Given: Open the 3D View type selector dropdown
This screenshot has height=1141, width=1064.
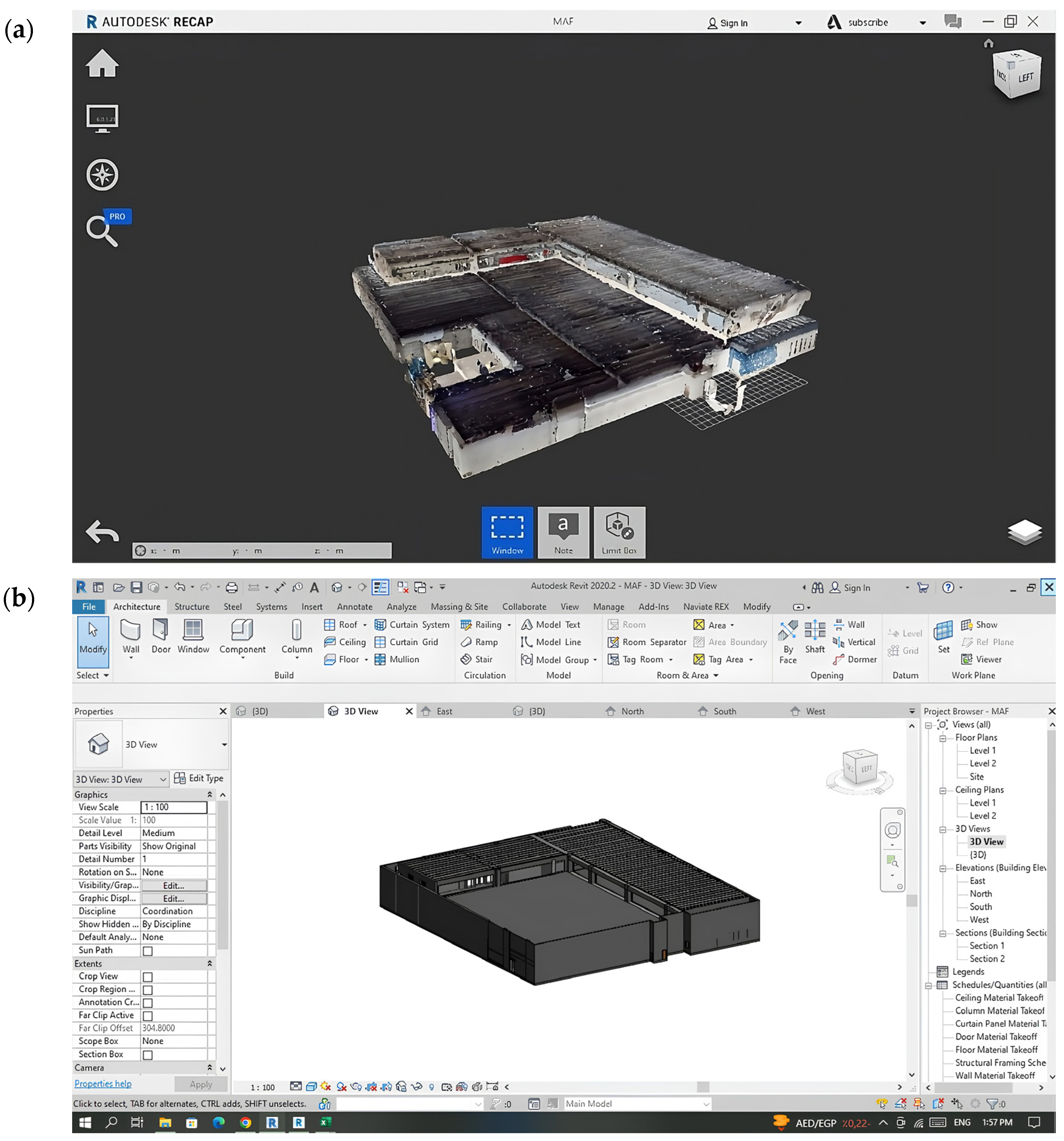Looking at the screenshot, I should pos(224,744).
